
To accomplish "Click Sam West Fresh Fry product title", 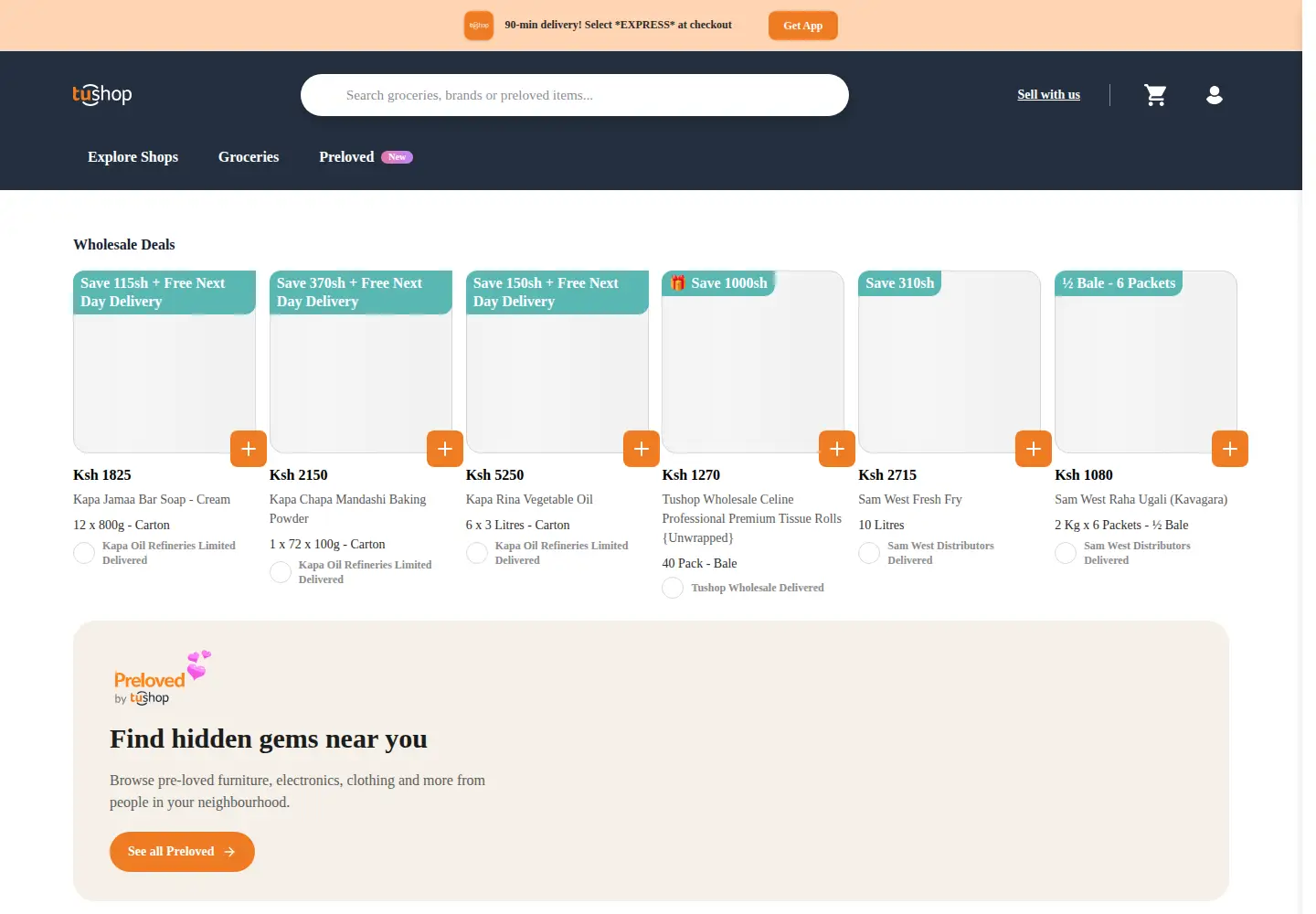I will (x=910, y=500).
